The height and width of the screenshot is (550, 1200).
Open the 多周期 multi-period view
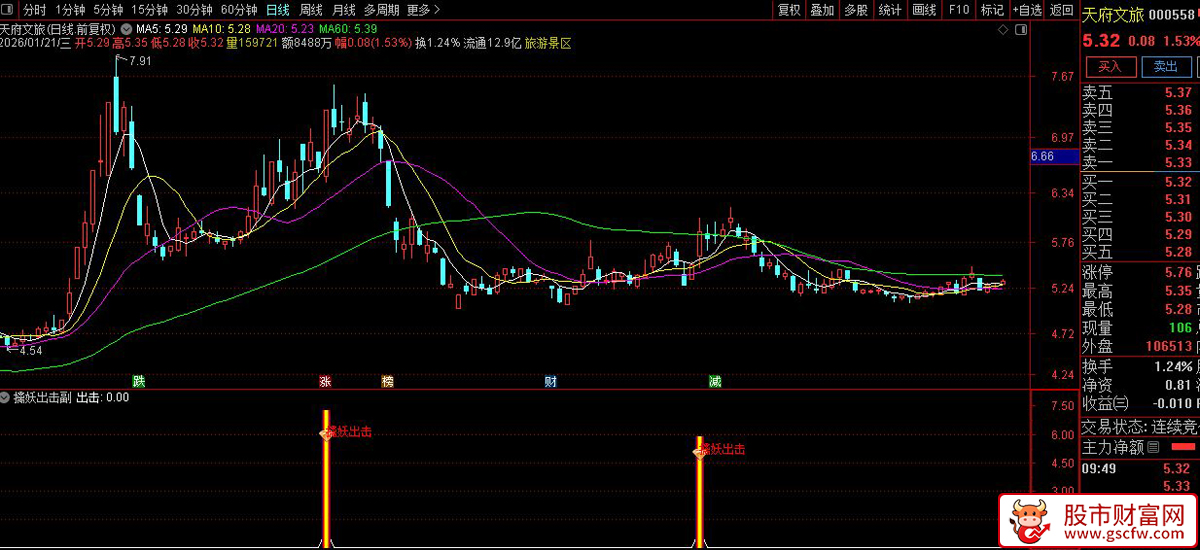click(x=381, y=10)
